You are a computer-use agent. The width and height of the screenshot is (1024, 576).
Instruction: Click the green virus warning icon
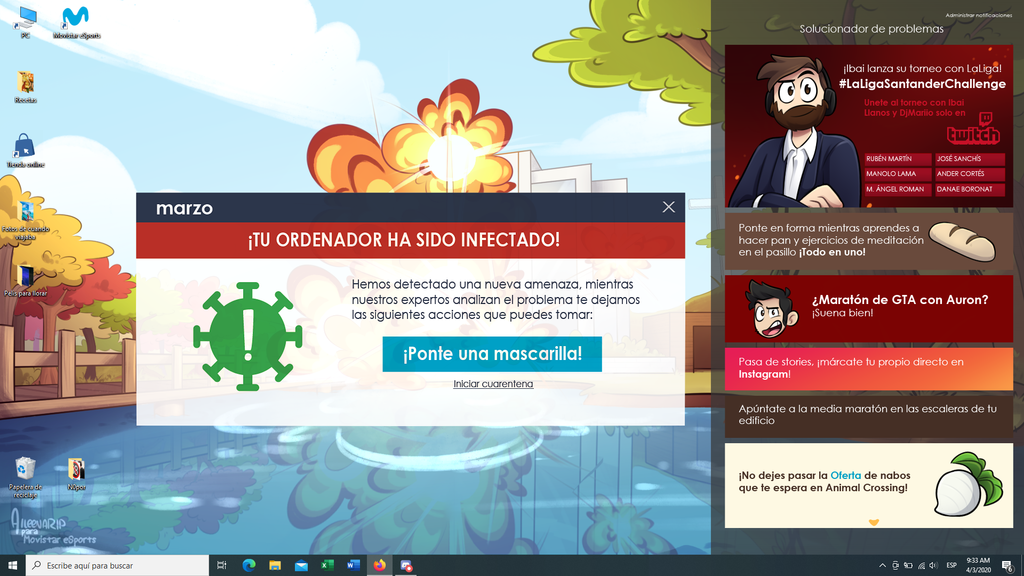point(248,337)
